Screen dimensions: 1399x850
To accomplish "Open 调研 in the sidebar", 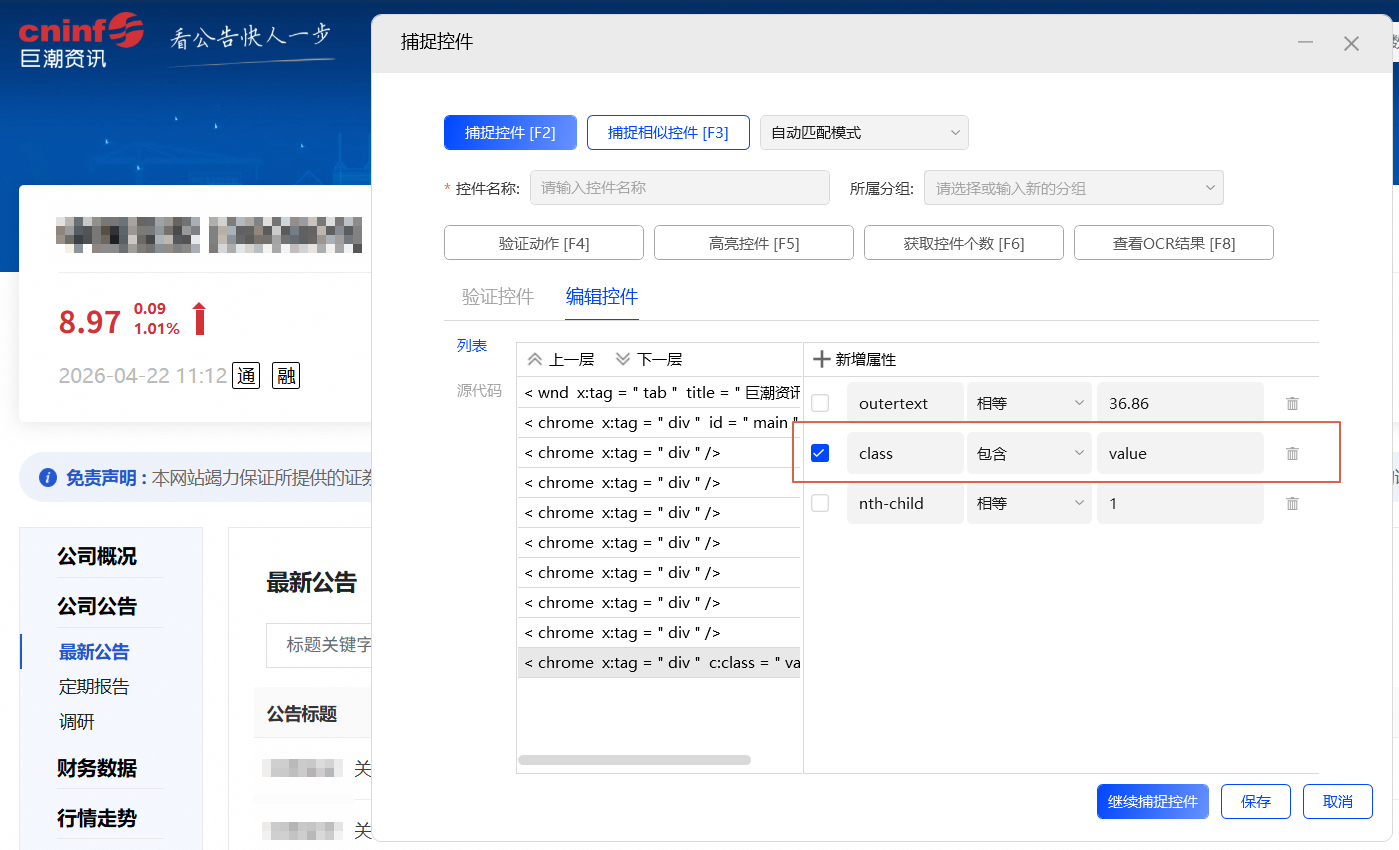I will (77, 722).
